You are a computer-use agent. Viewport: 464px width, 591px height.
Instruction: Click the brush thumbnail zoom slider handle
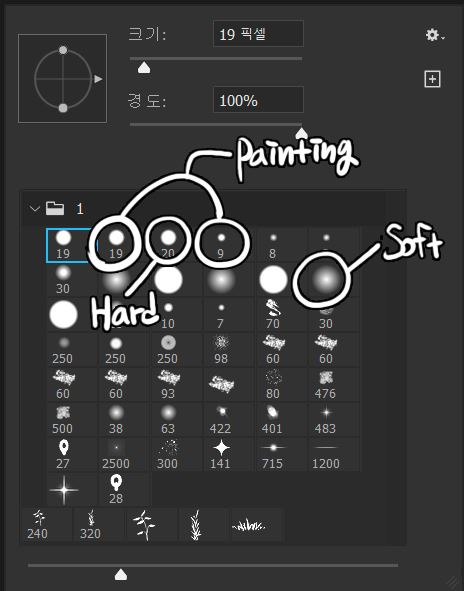click(121, 575)
